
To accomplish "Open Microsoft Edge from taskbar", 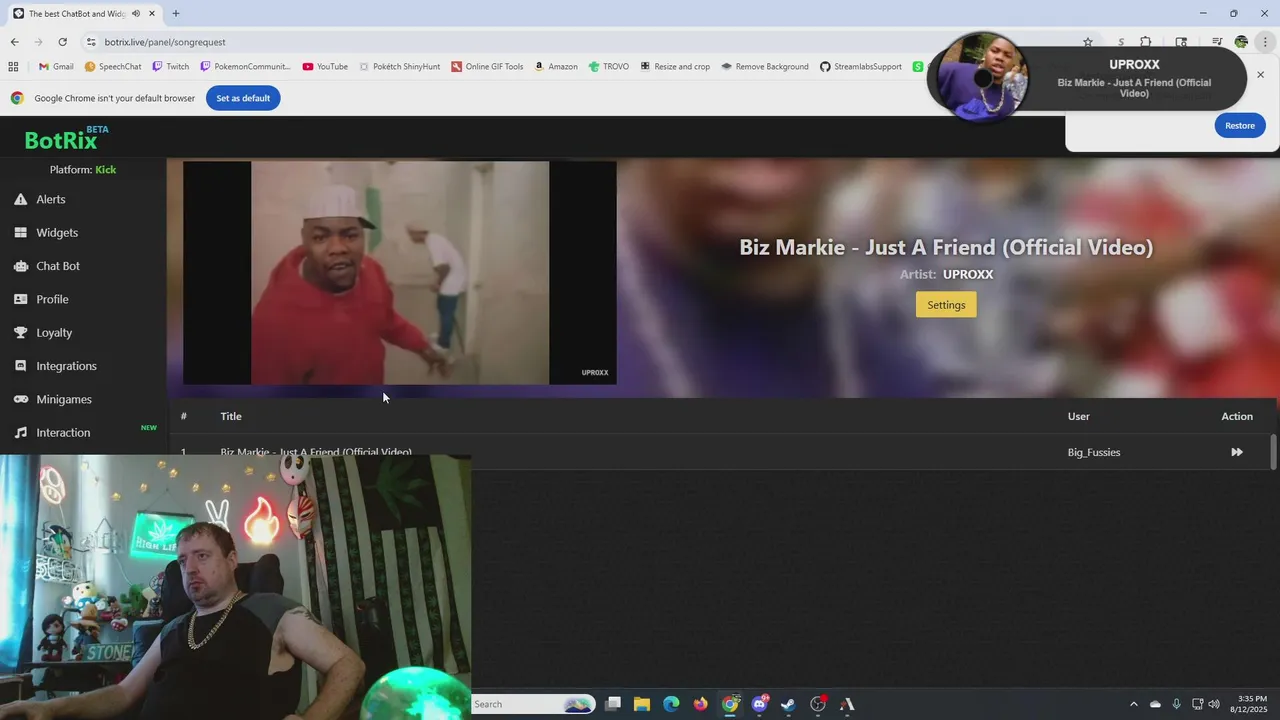I will (671, 704).
